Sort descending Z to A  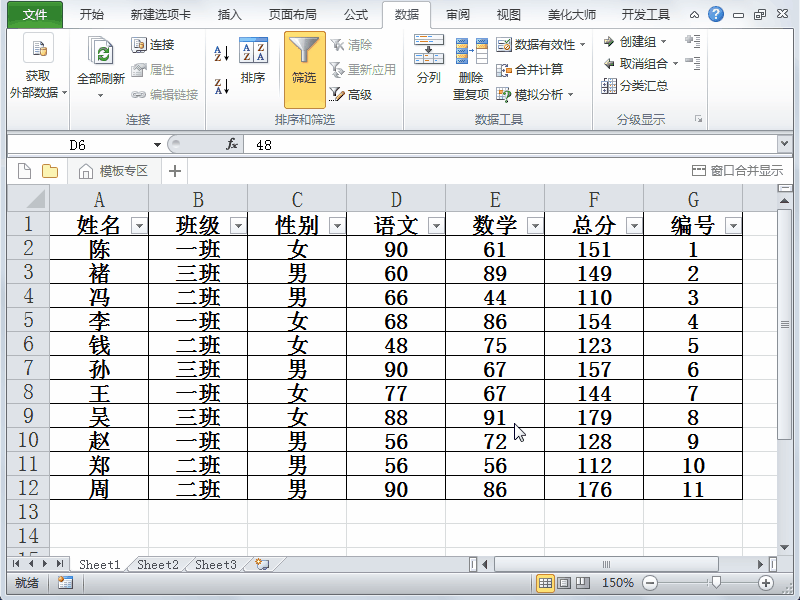pos(221,87)
